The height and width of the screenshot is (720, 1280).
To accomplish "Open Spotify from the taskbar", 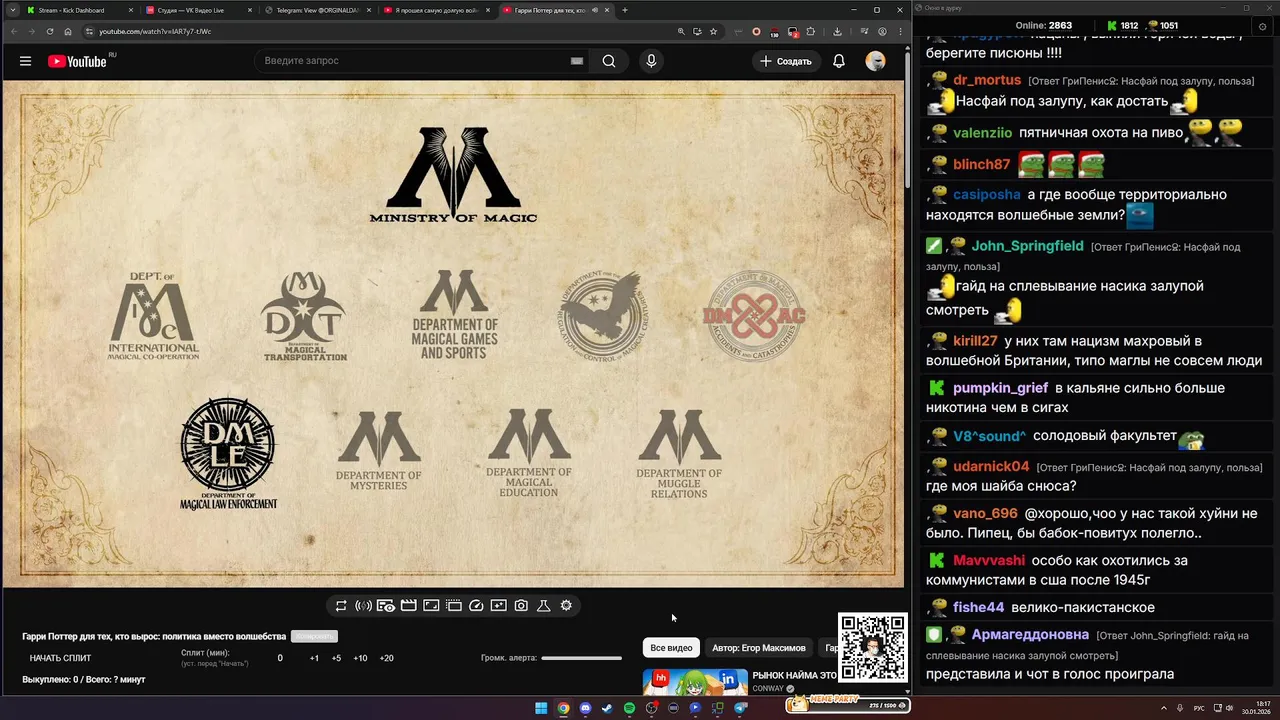I will 629,708.
